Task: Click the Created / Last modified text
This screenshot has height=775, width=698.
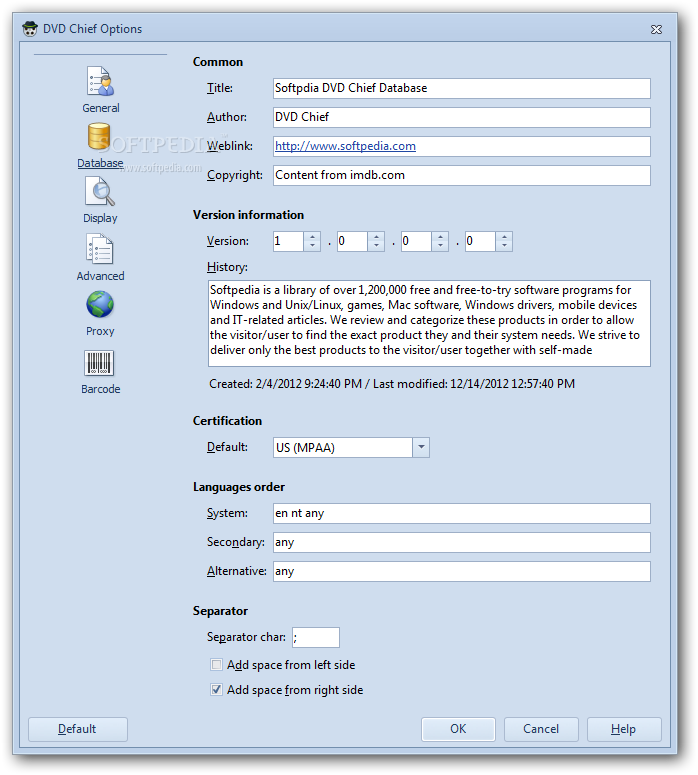Action: coord(392,384)
